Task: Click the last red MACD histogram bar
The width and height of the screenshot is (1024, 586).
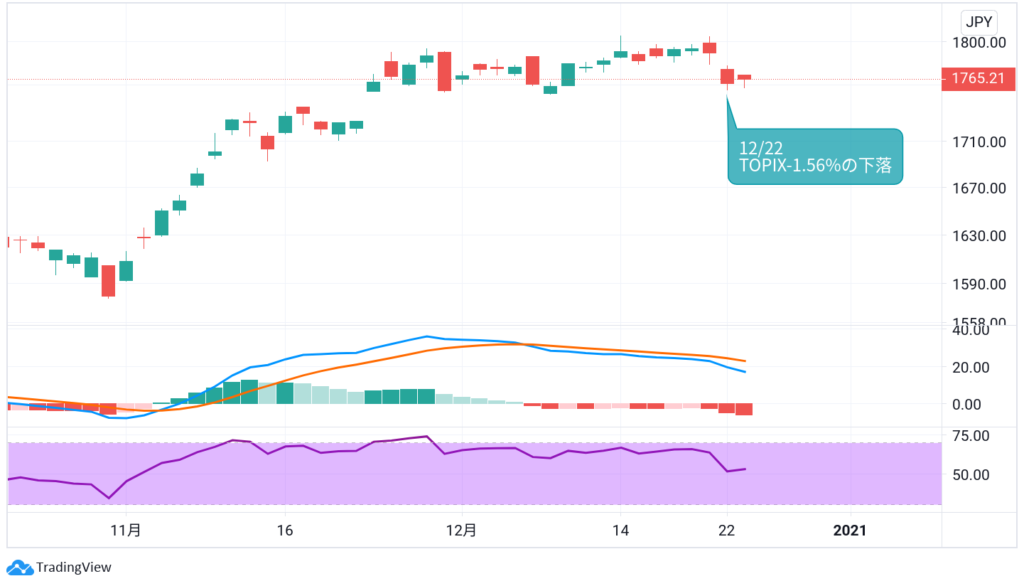Action: 744,410
